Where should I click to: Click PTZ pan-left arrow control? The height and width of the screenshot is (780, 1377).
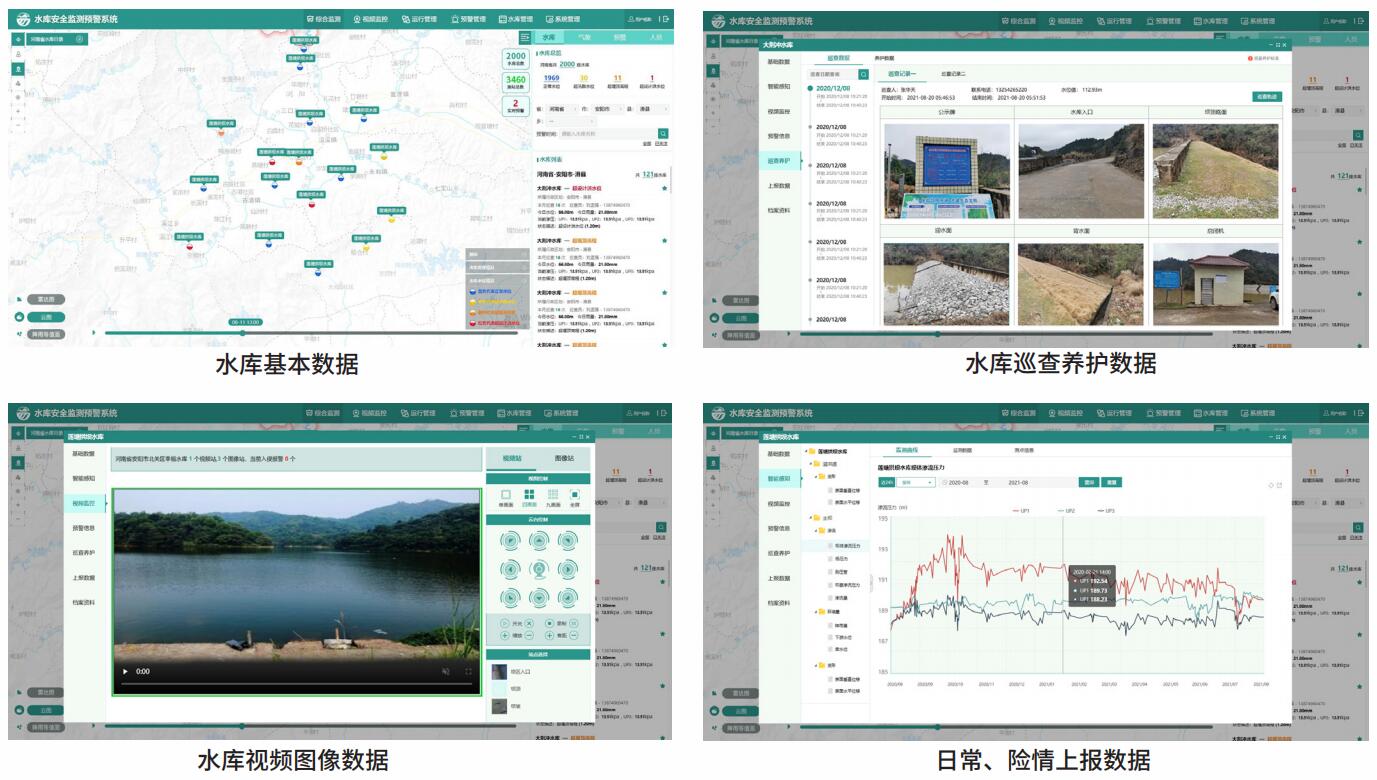(510, 569)
